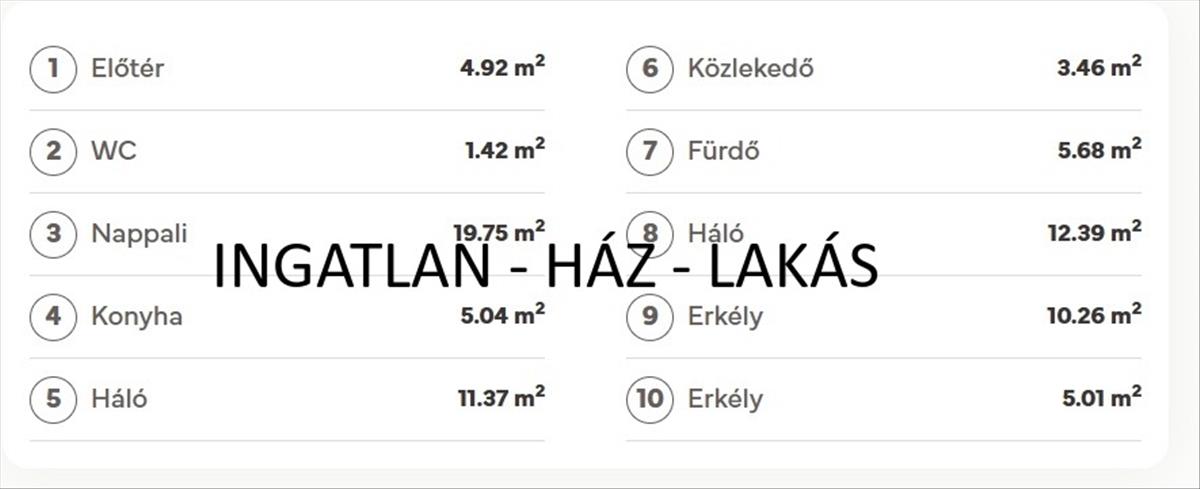Select the number 10 circle icon
Viewport: 1200px width, 489px height.
(650, 399)
